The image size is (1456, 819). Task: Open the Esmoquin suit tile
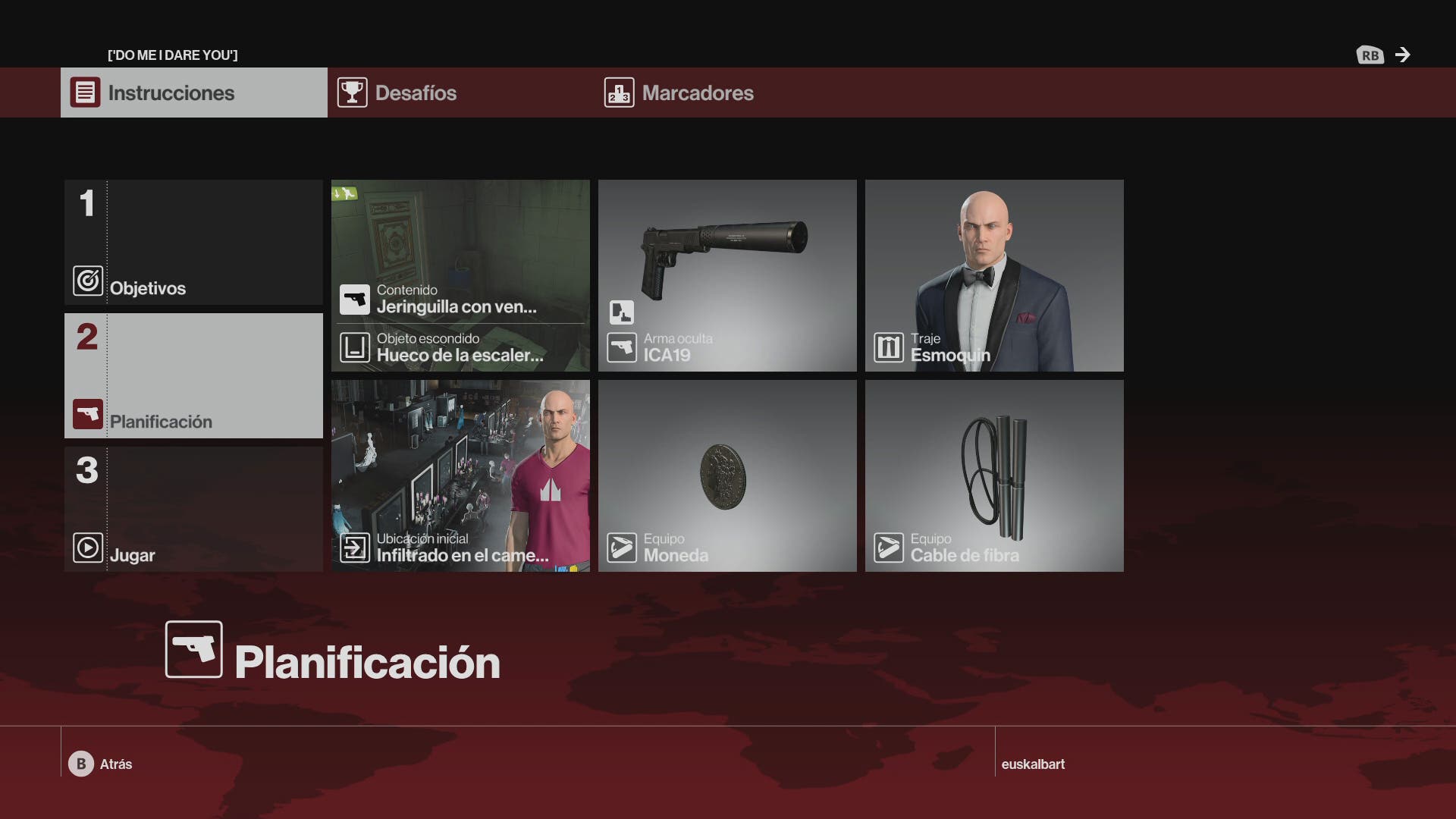[994, 275]
